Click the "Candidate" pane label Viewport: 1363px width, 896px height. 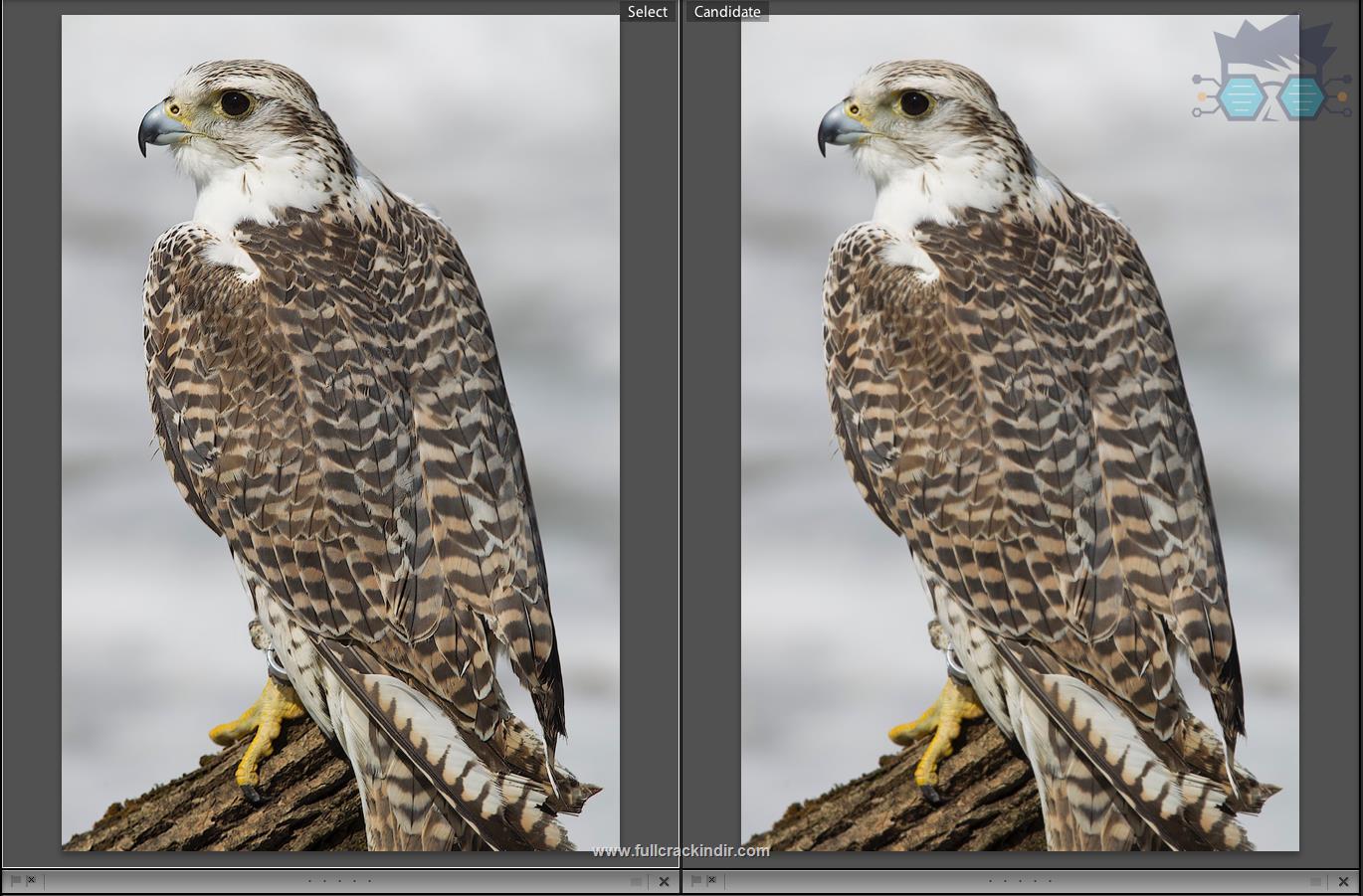pos(727,12)
